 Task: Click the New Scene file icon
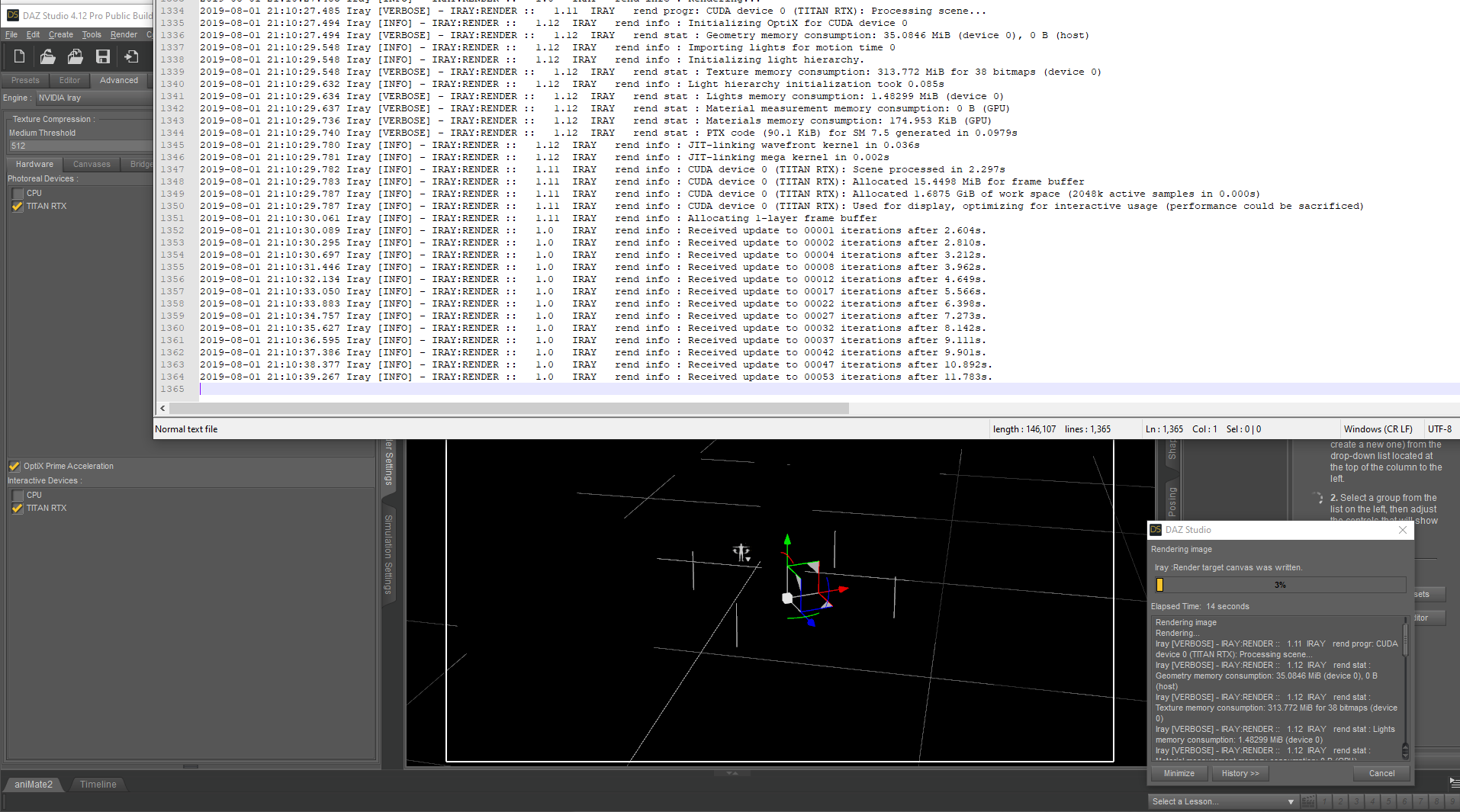point(20,56)
